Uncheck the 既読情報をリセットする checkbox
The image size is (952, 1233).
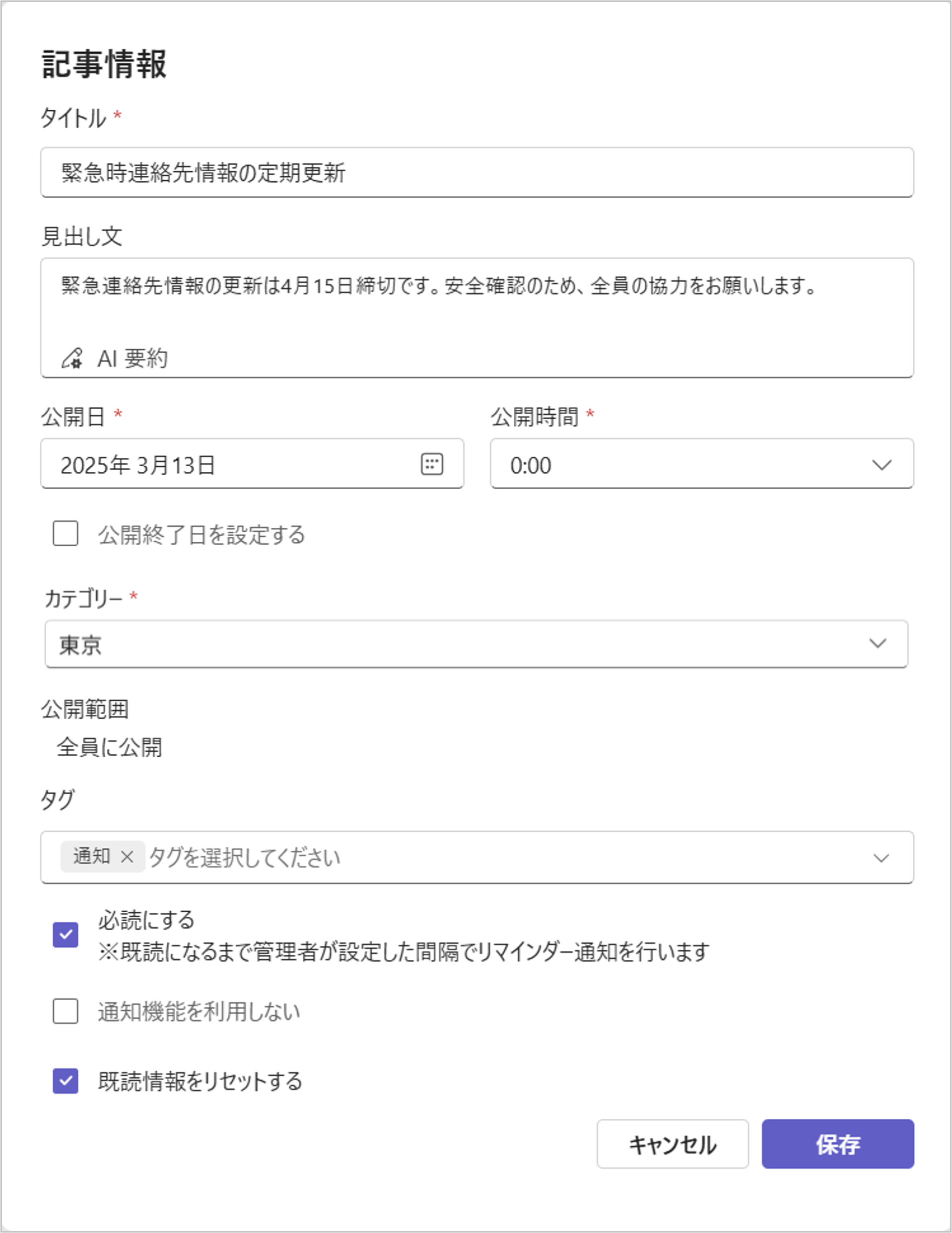(x=66, y=1081)
